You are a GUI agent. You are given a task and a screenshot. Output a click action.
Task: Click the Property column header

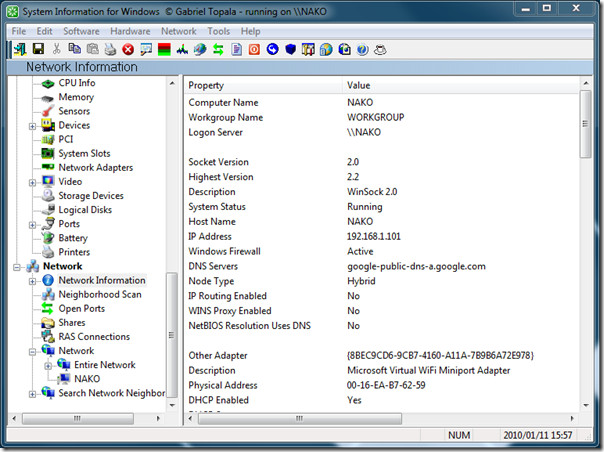pyautogui.click(x=263, y=86)
